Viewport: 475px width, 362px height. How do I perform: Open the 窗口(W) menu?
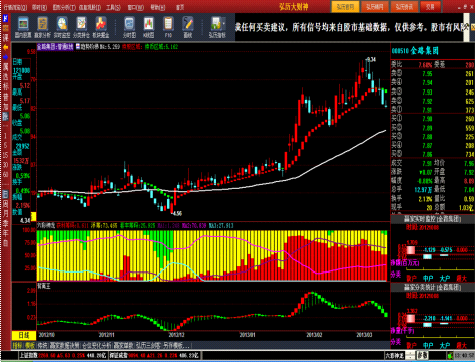(x=136, y=7)
